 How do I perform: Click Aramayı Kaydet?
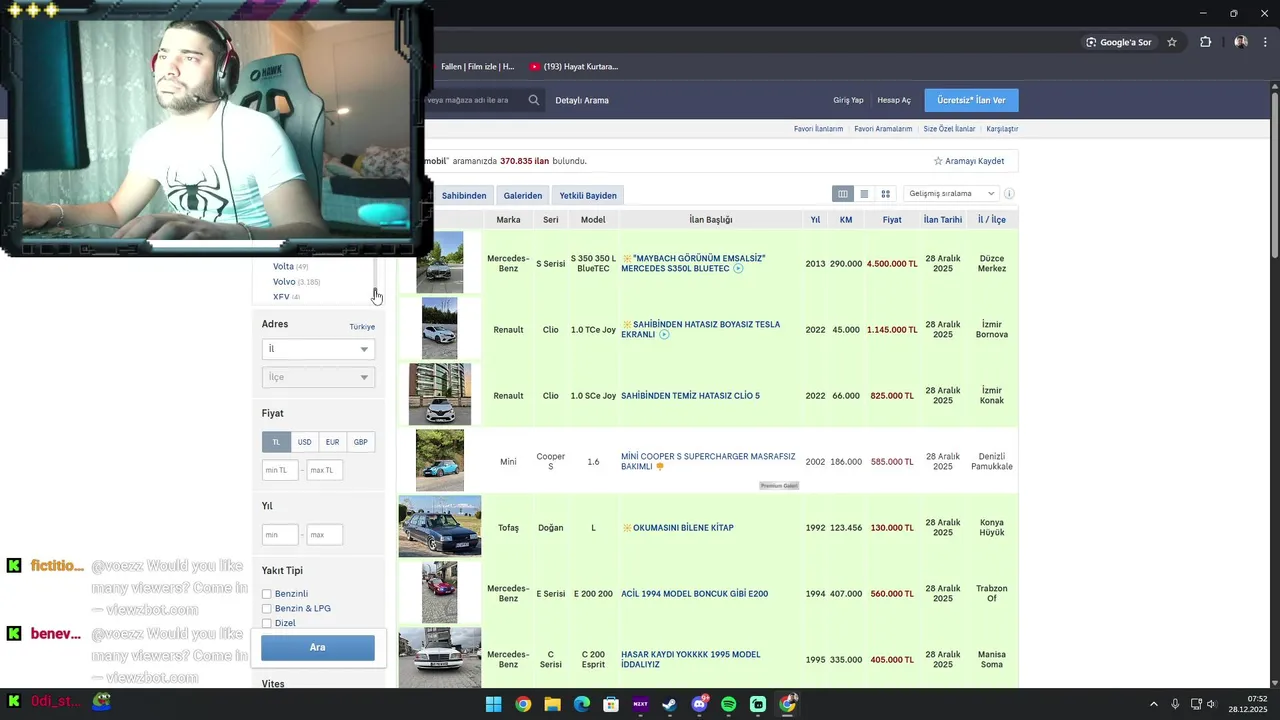click(969, 161)
